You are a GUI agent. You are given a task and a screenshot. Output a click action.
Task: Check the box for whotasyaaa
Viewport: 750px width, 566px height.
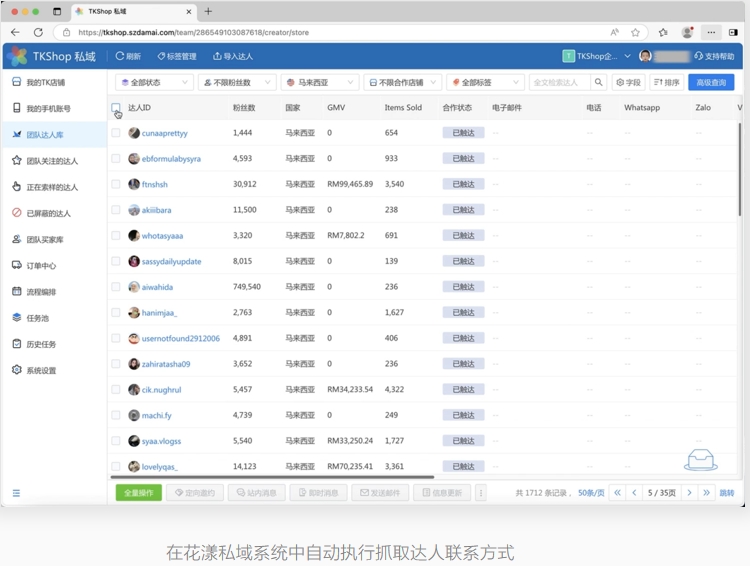pos(116,235)
